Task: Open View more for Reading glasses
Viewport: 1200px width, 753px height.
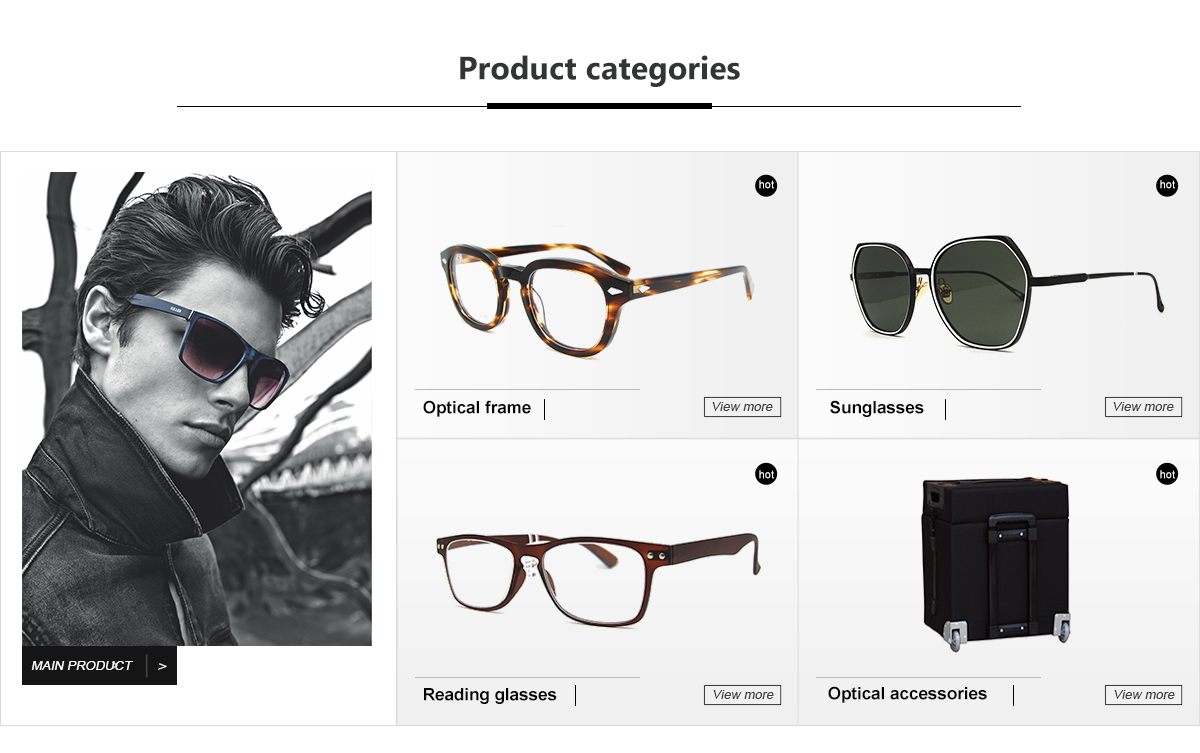Action: pos(742,695)
